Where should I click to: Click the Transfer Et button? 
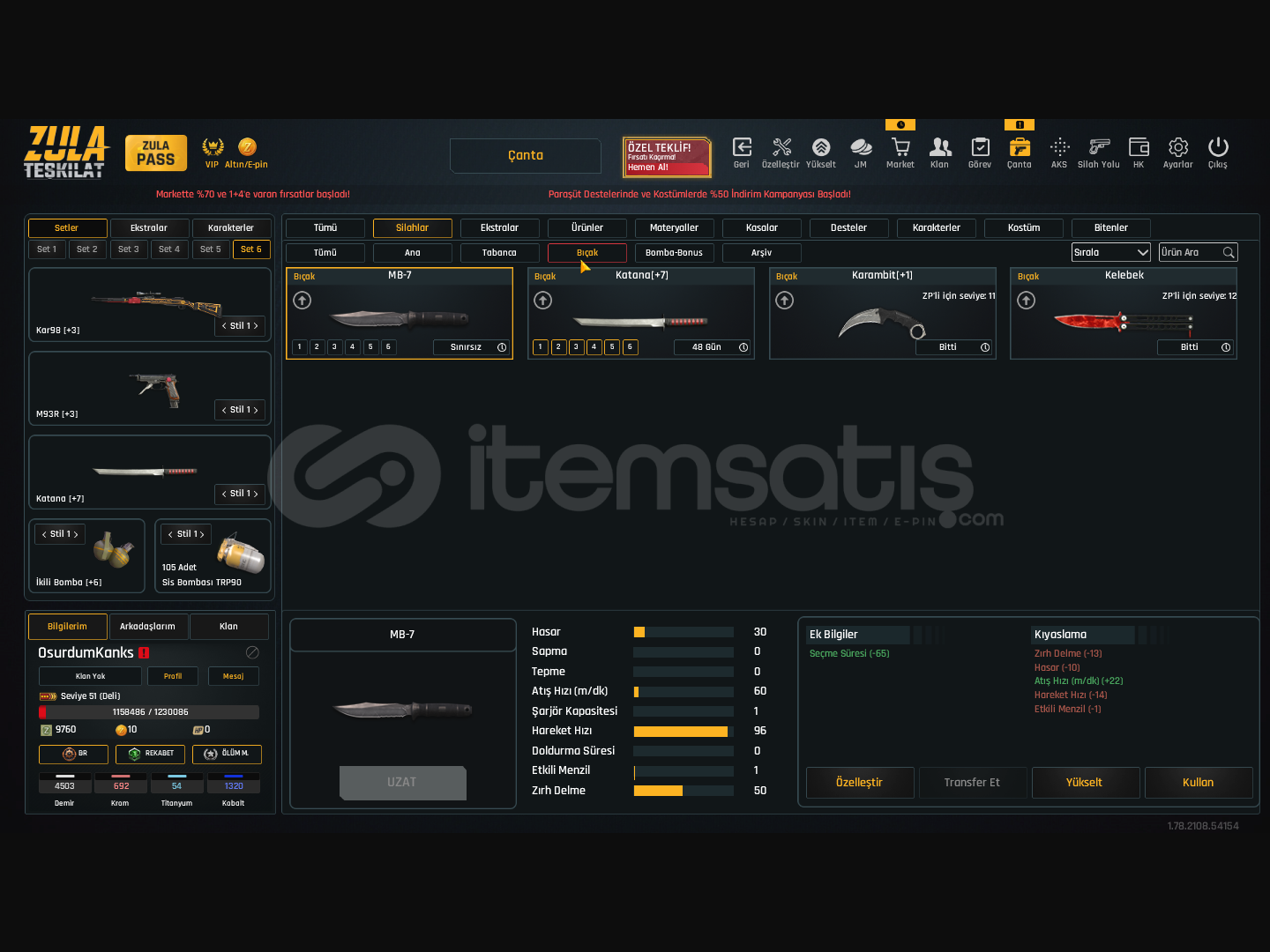(972, 783)
